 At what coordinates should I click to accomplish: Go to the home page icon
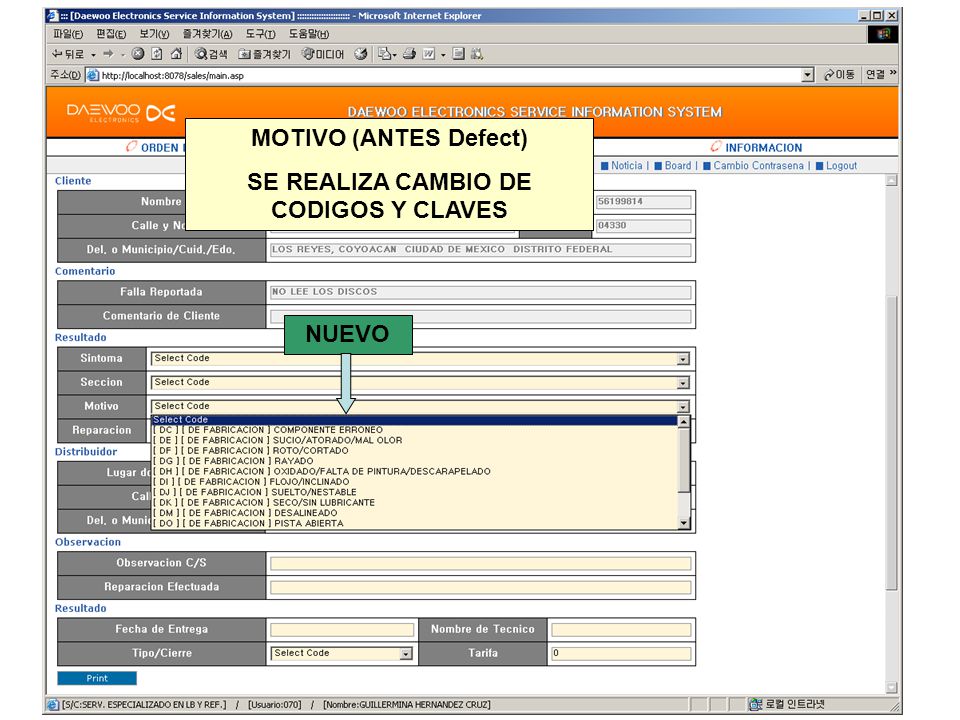(x=176, y=54)
